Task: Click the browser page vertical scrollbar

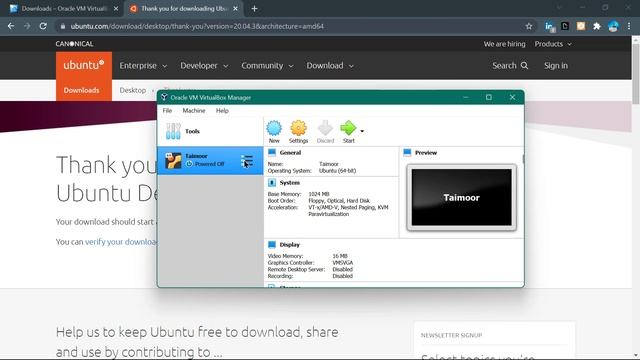Action: click(636, 73)
